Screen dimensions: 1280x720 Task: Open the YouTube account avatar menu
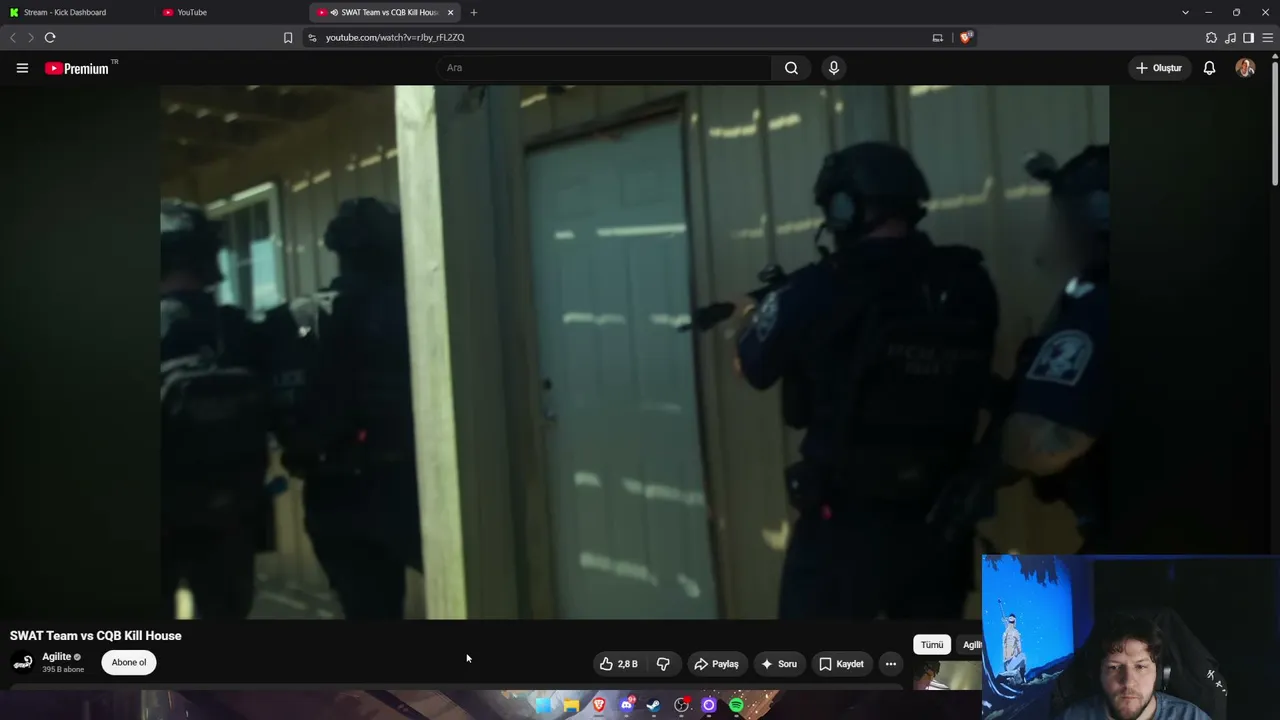pos(1245,68)
